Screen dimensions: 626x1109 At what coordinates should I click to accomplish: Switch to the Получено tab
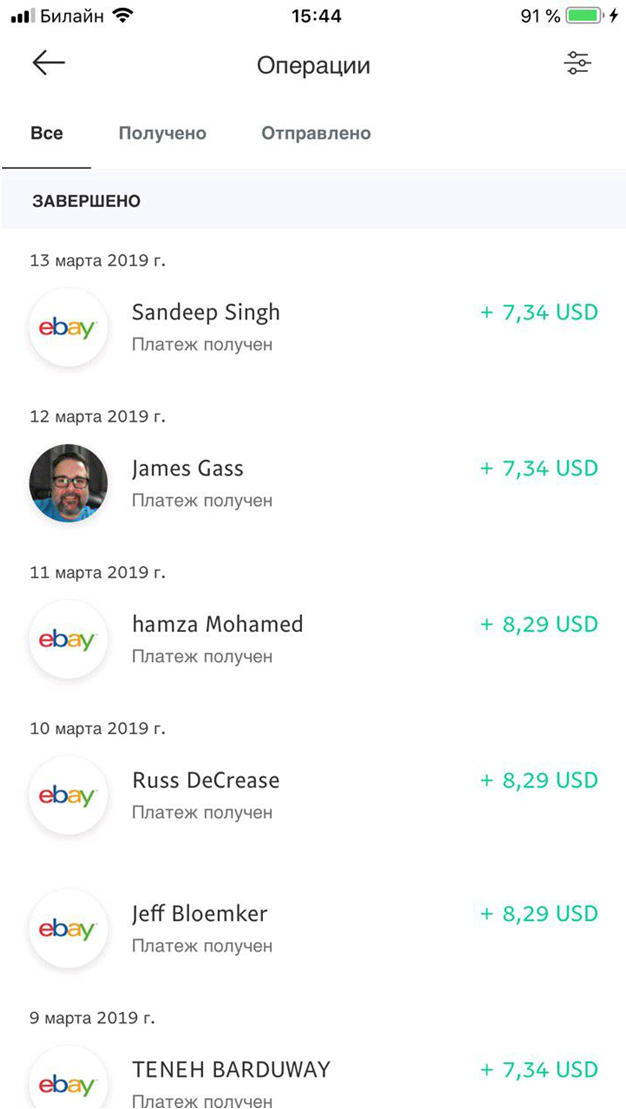(x=162, y=133)
